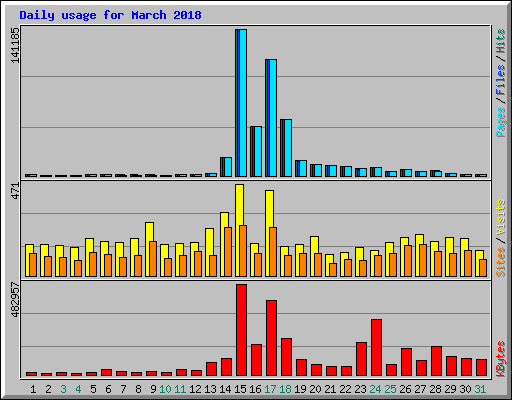512x400 pixels.
Task: Click the 'Files' legend label
Action: click(500, 80)
